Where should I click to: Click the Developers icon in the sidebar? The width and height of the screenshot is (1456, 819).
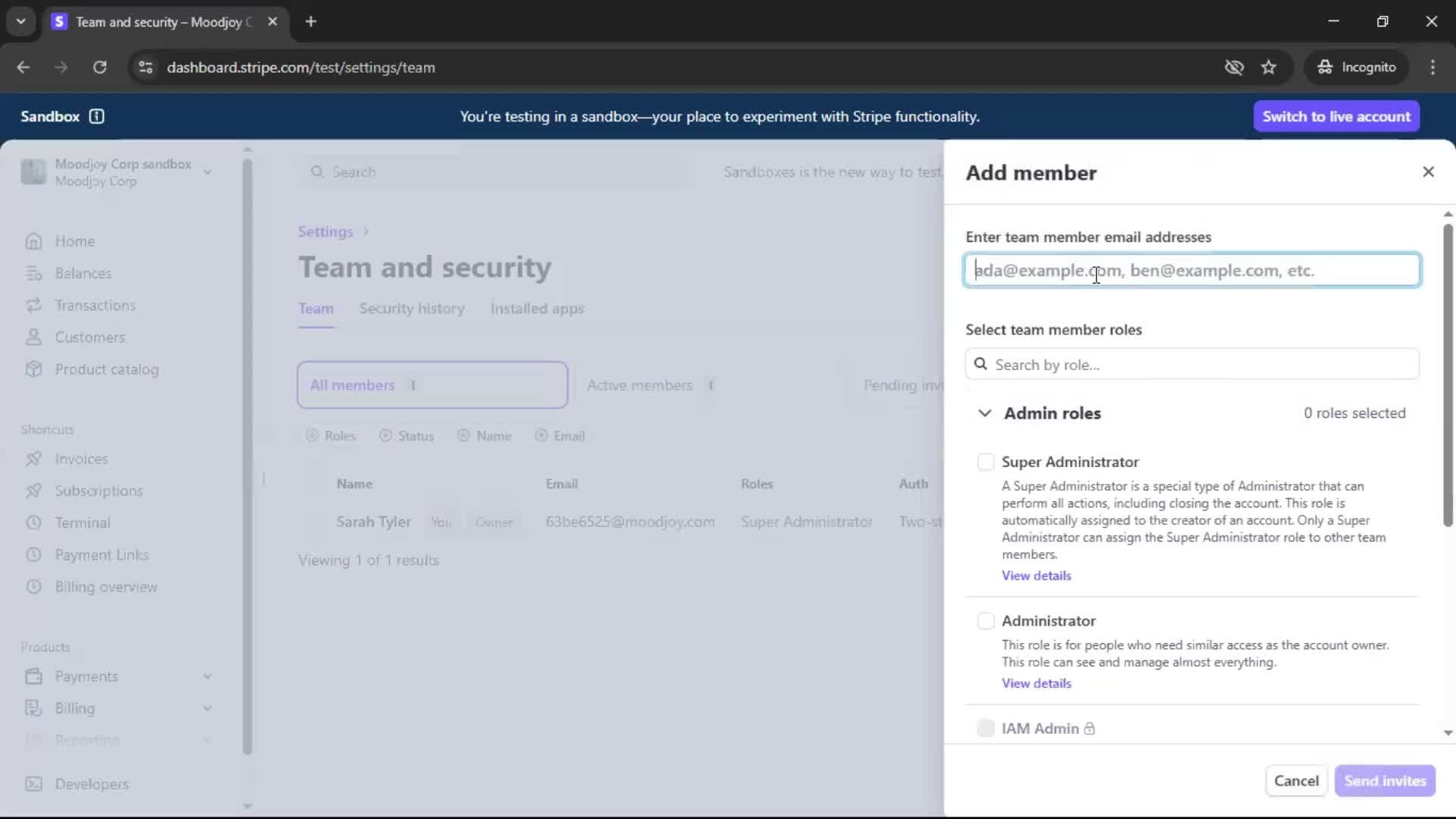pyautogui.click(x=33, y=784)
